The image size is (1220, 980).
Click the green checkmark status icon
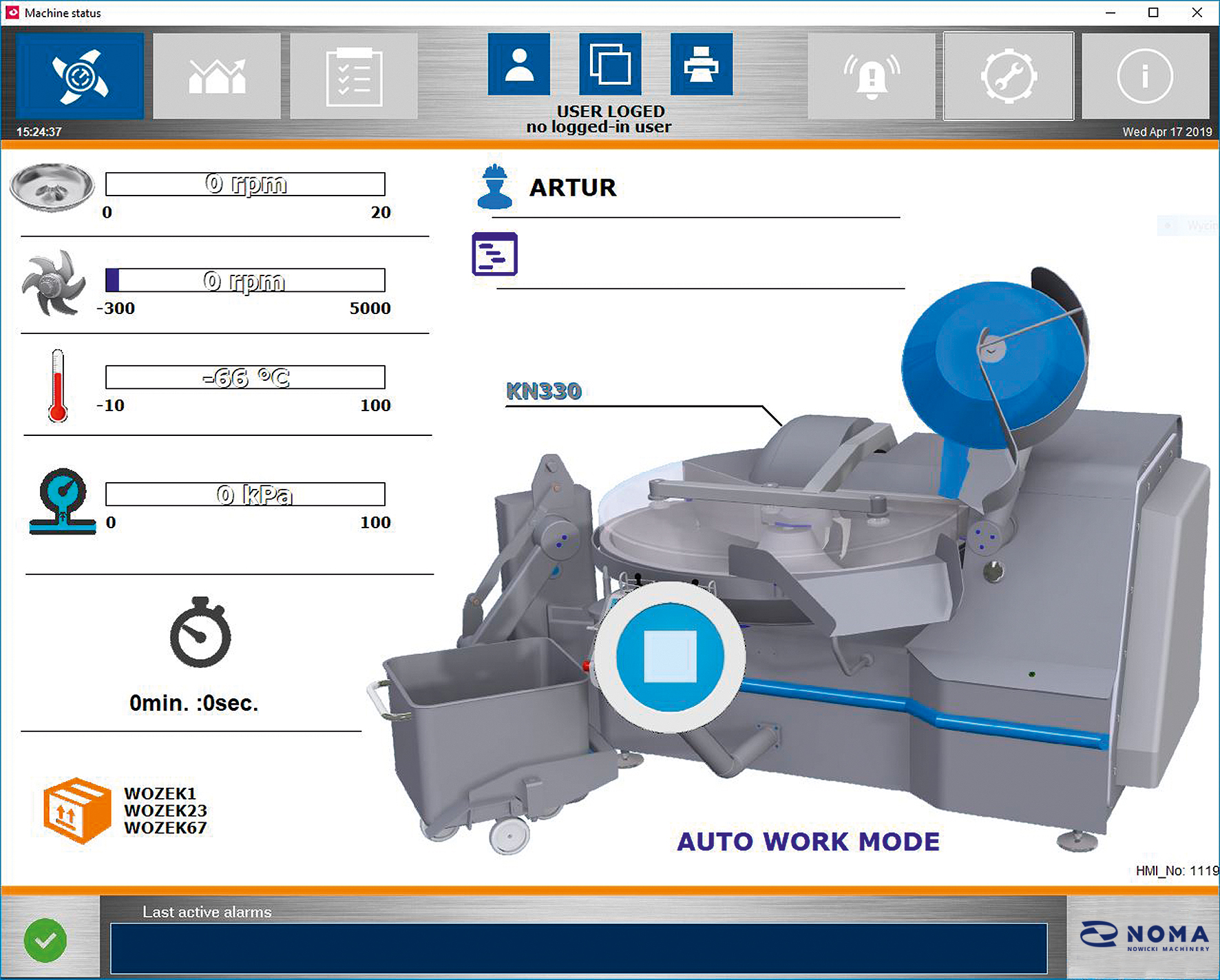pyautogui.click(x=45, y=940)
